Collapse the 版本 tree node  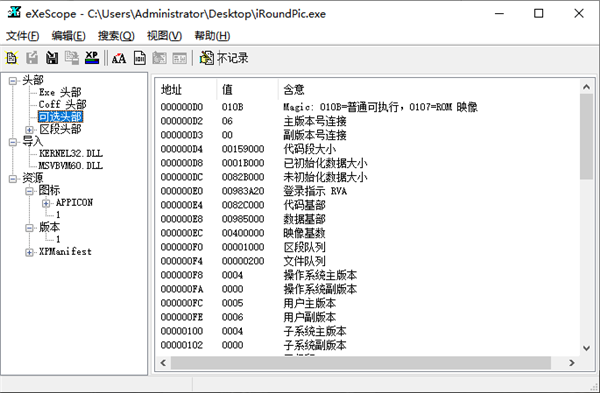pos(29,228)
